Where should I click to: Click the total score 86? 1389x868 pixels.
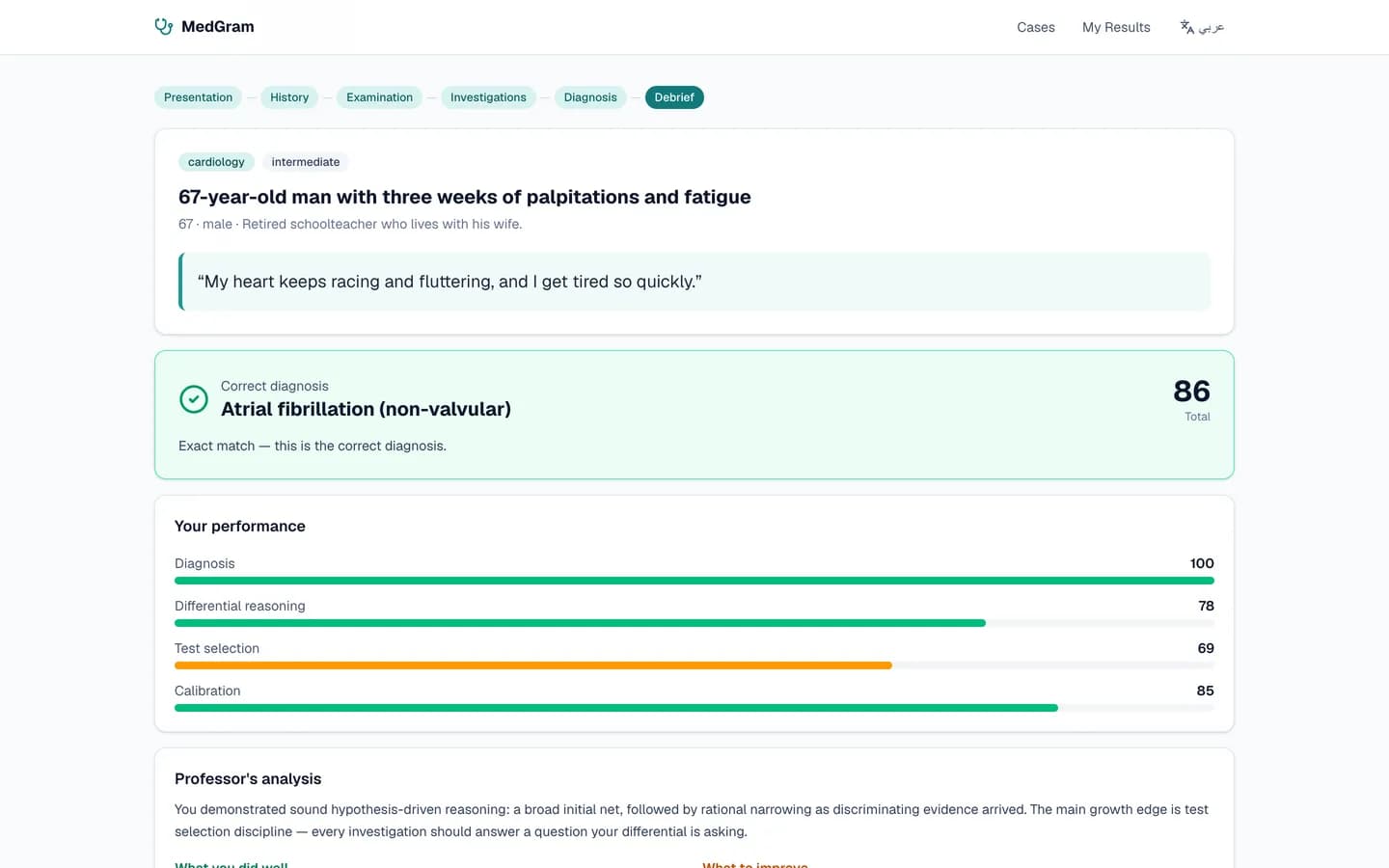1191,391
